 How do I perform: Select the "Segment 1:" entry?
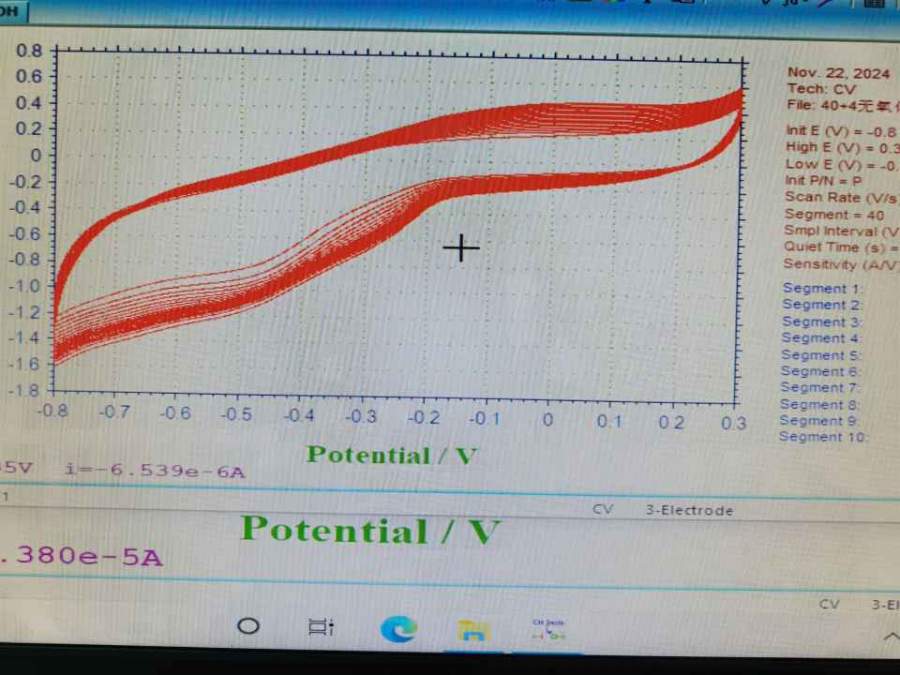[x=823, y=288]
